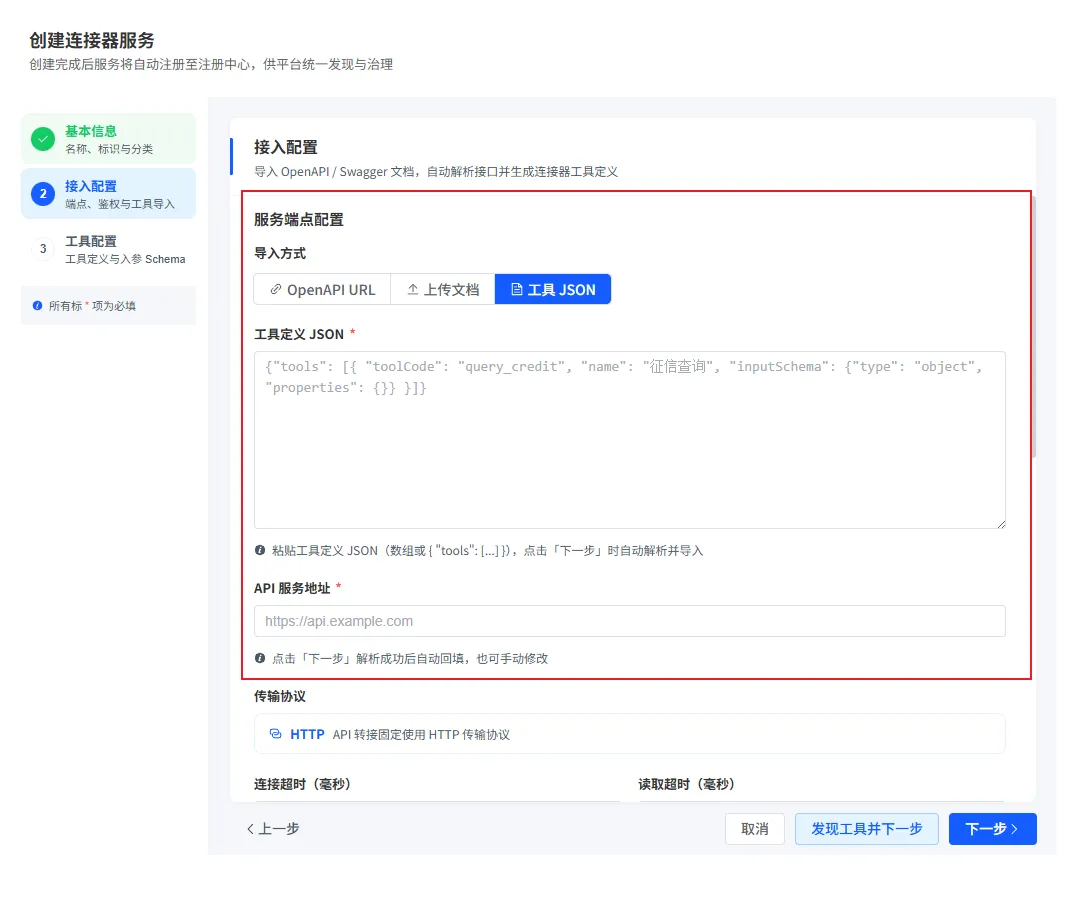Image resolution: width=1072 pixels, height=903 pixels.
Task: Click the vertical scrollbar of the config panel
Action: [x=1034, y=327]
